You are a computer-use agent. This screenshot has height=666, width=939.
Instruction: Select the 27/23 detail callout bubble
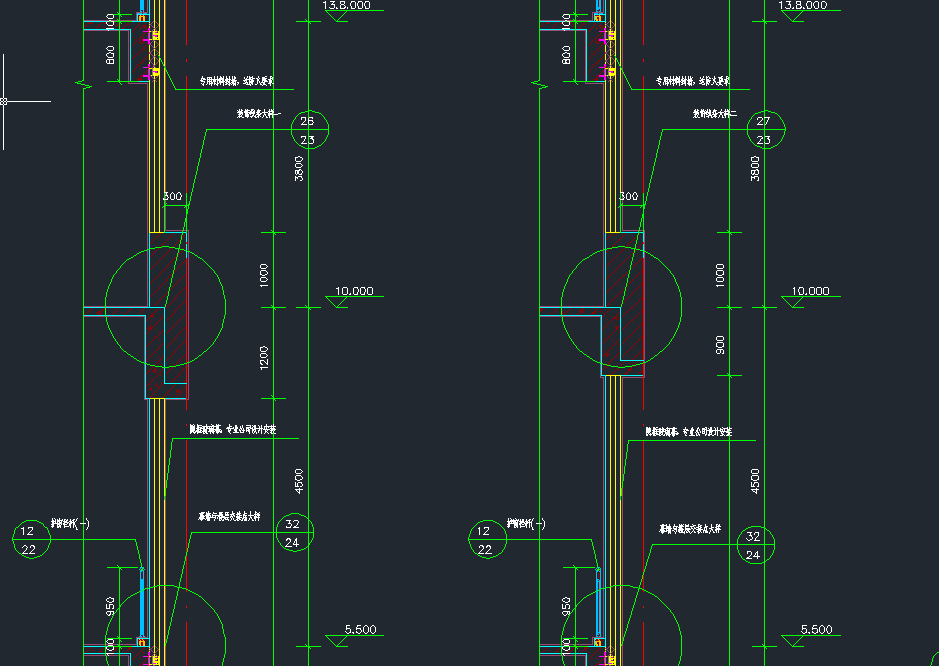click(766, 130)
